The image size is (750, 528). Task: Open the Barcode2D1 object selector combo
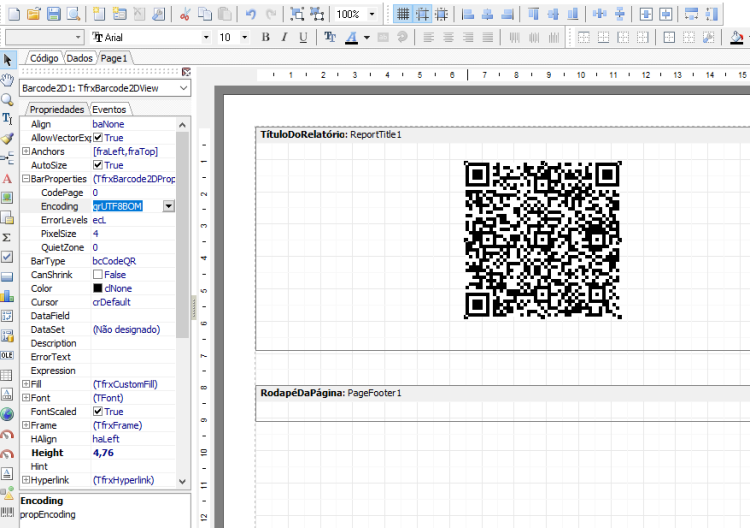[105, 88]
